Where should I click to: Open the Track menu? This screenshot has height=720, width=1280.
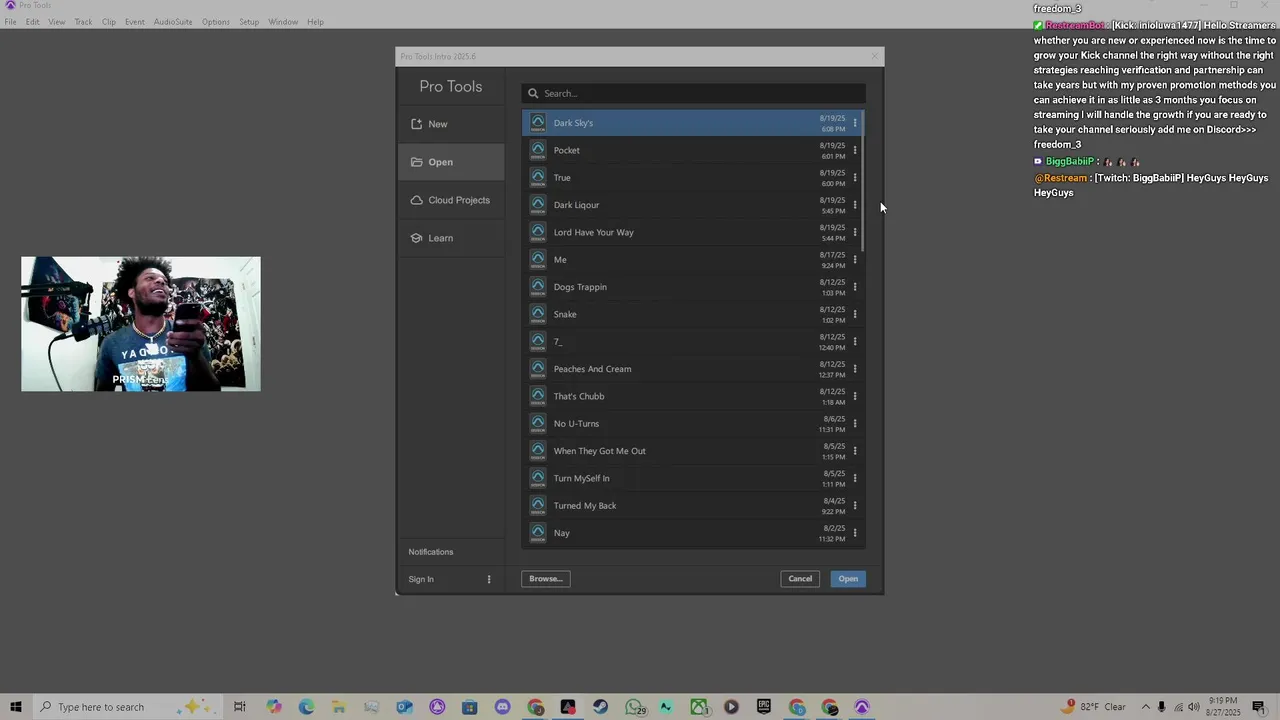tap(83, 22)
